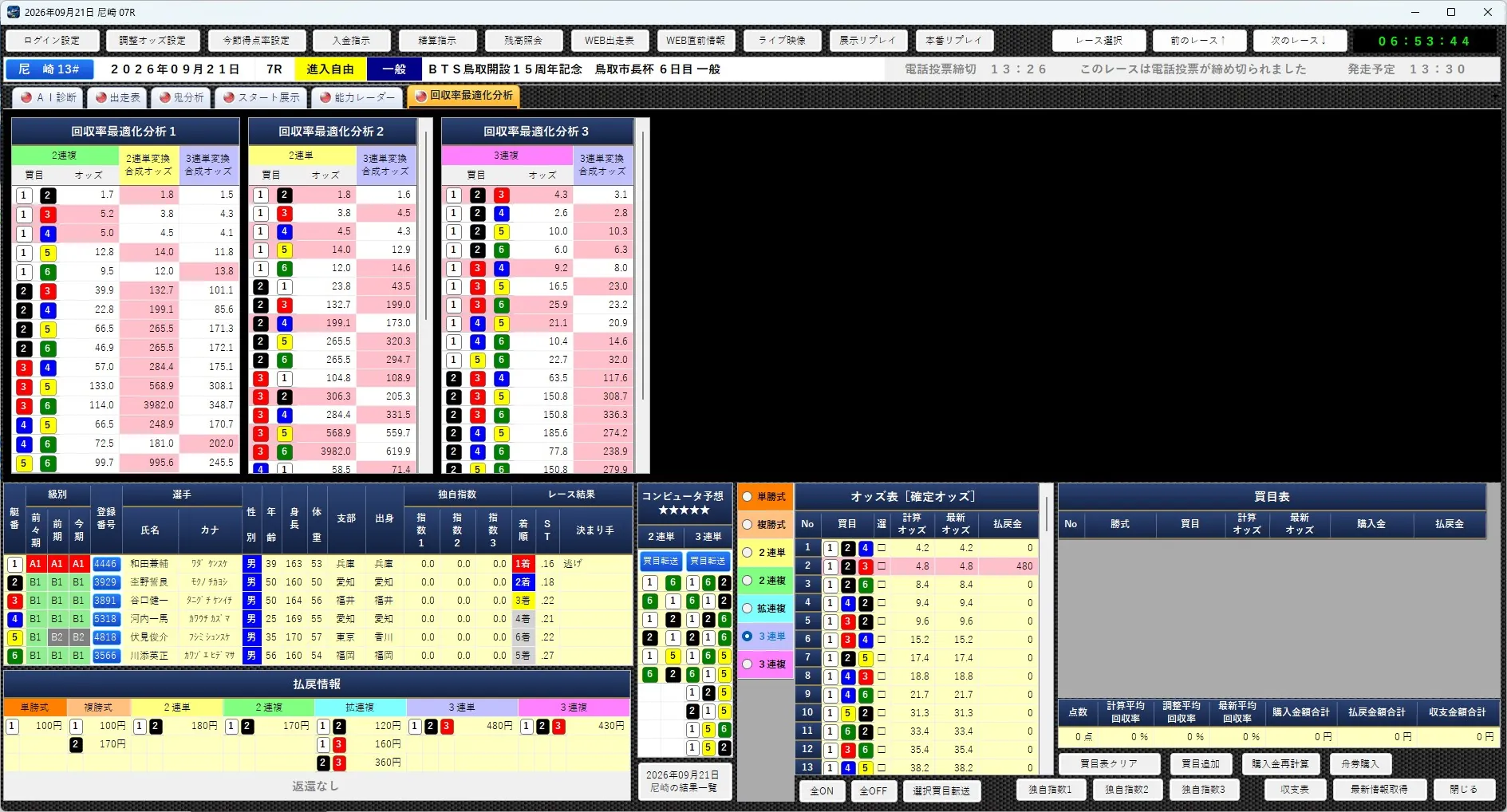Click the ログイン設定 button

(x=52, y=41)
